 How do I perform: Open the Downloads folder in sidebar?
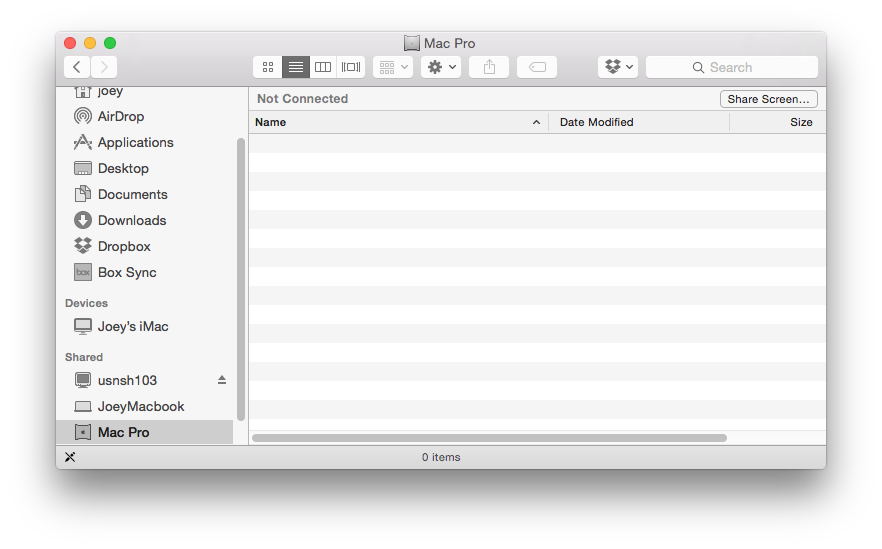(x=145, y=220)
